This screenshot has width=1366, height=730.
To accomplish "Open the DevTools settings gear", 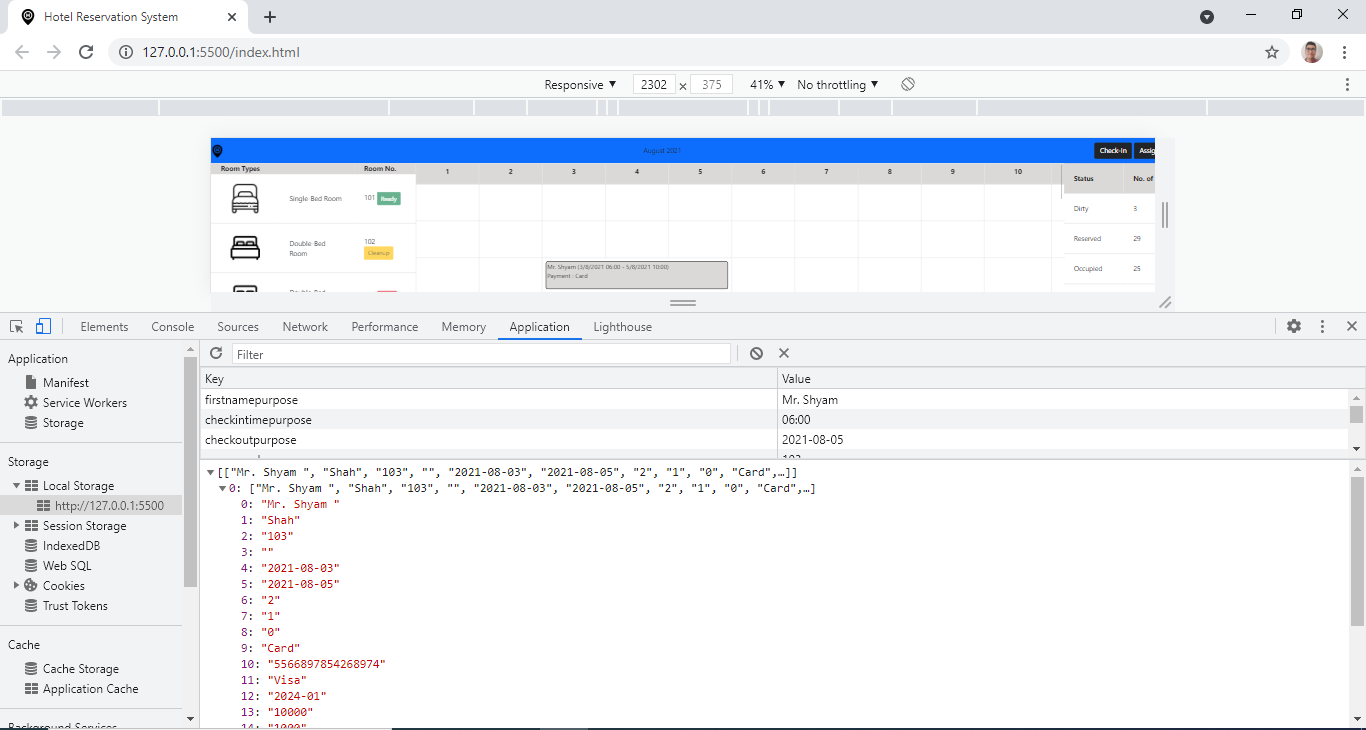I will [1295, 326].
